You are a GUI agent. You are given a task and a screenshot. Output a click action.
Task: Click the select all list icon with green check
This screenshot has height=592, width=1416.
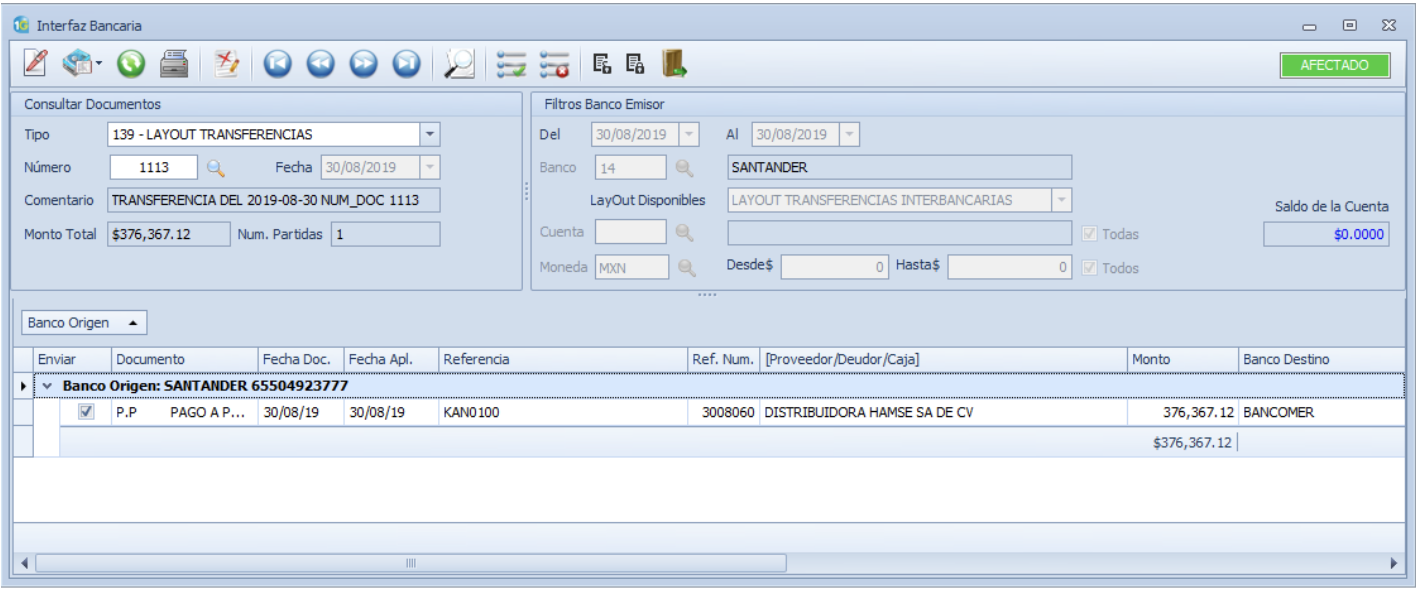coord(512,65)
